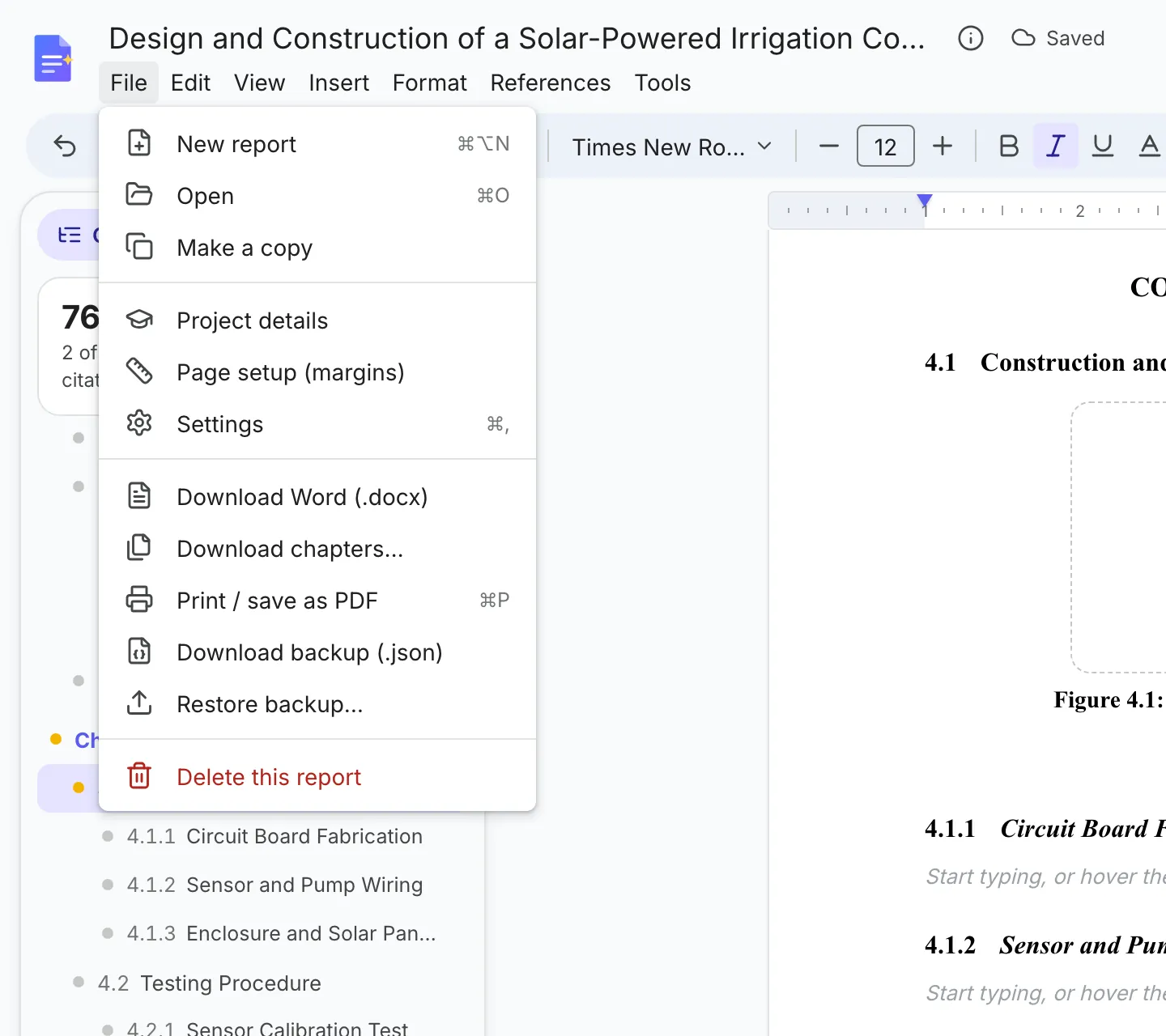The image size is (1166, 1036).
Task: Click the printer icon for Print
Action: pos(139,600)
